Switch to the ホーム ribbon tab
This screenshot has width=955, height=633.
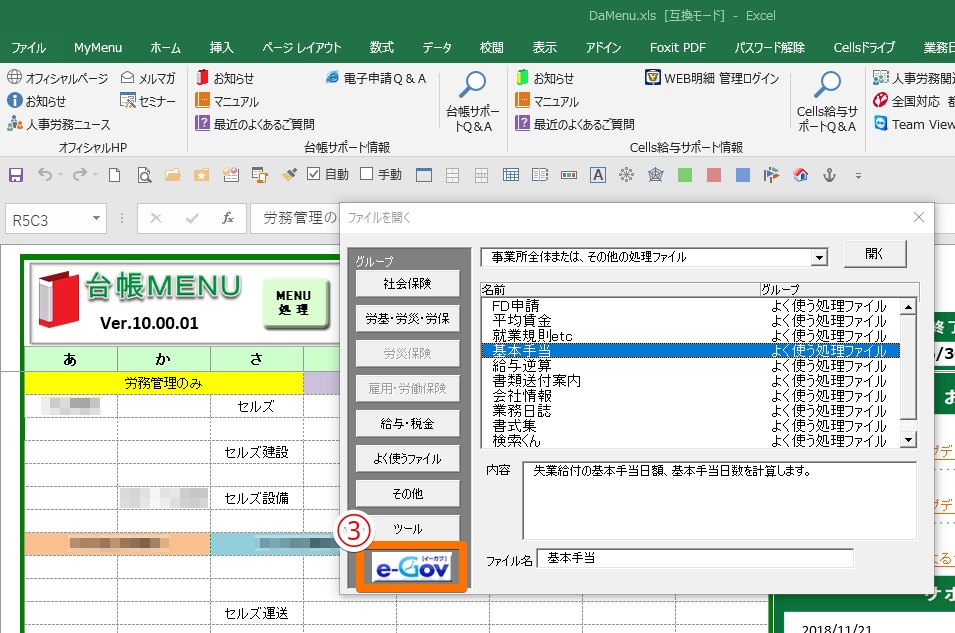pyautogui.click(x=165, y=48)
